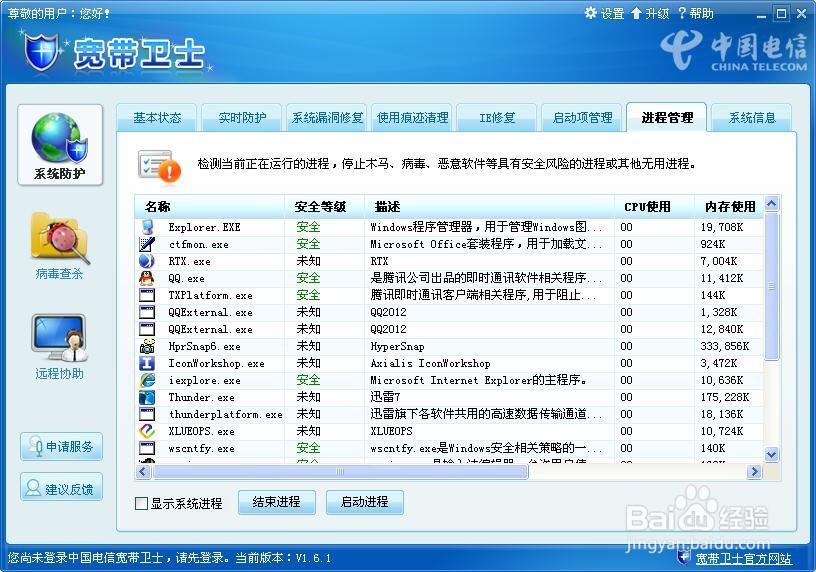This screenshot has width=816, height=572.
Task: Click the 结束进程 button
Action: 276,502
